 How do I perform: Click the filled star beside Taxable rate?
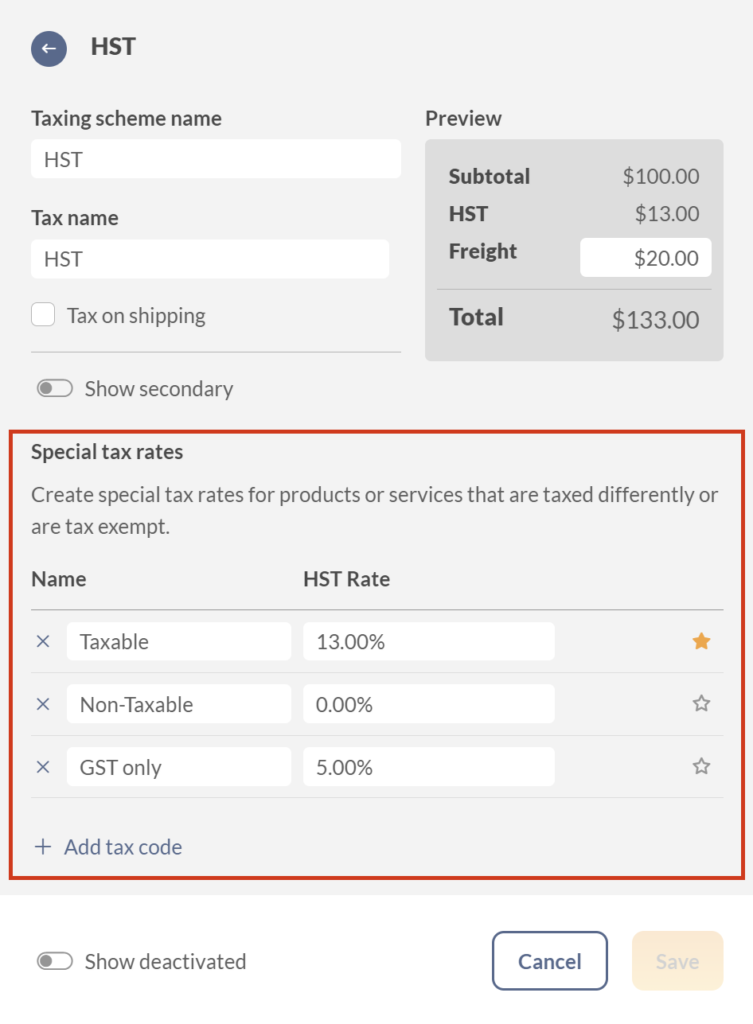701,640
